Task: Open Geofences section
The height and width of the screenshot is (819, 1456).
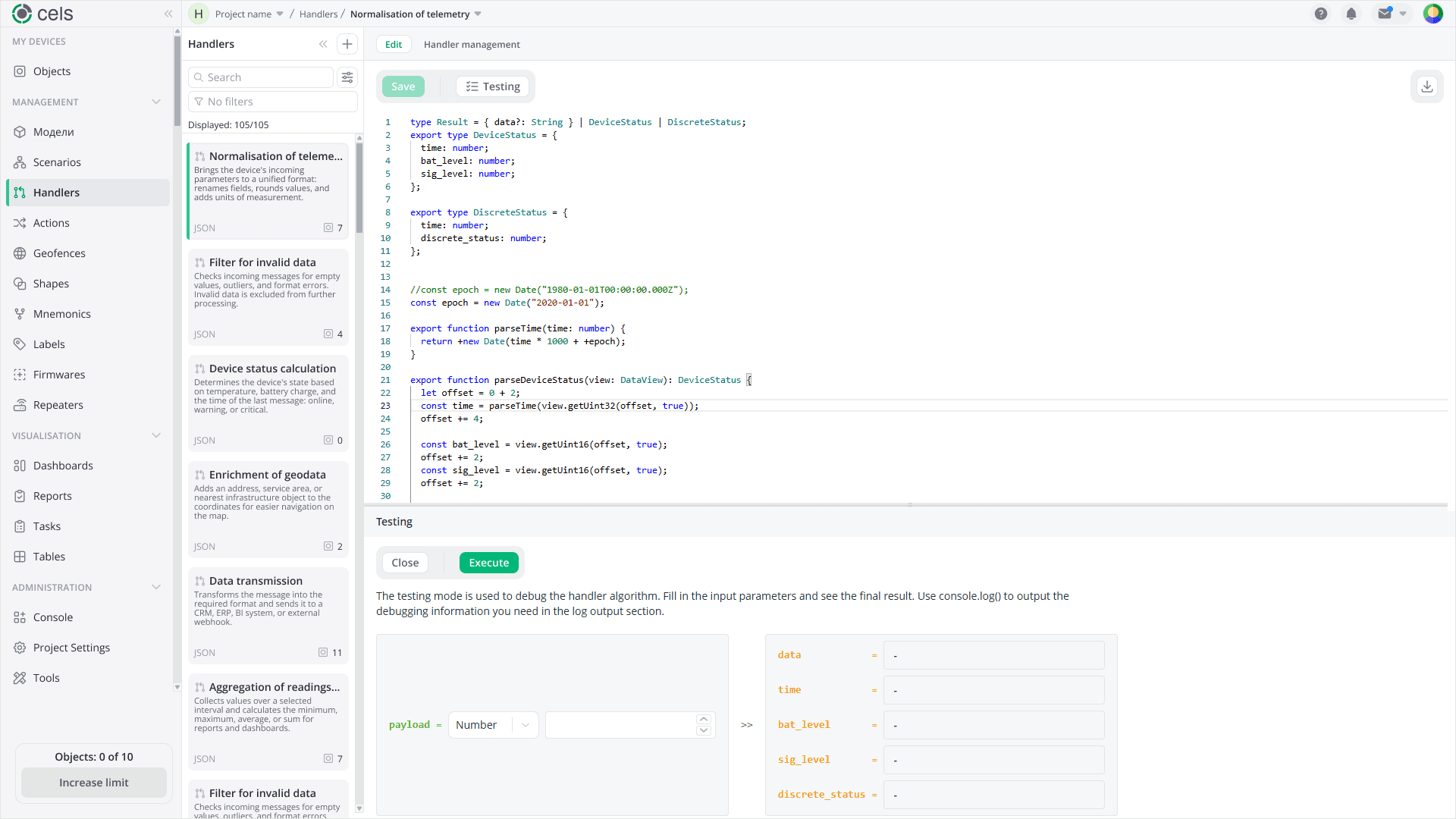Action: 88,253
